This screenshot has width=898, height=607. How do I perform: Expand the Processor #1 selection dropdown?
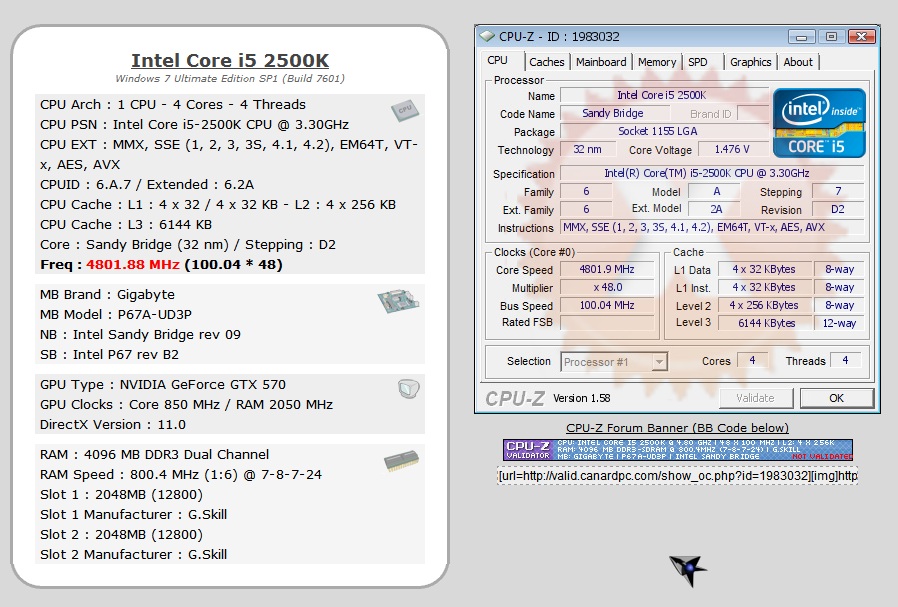(x=659, y=362)
